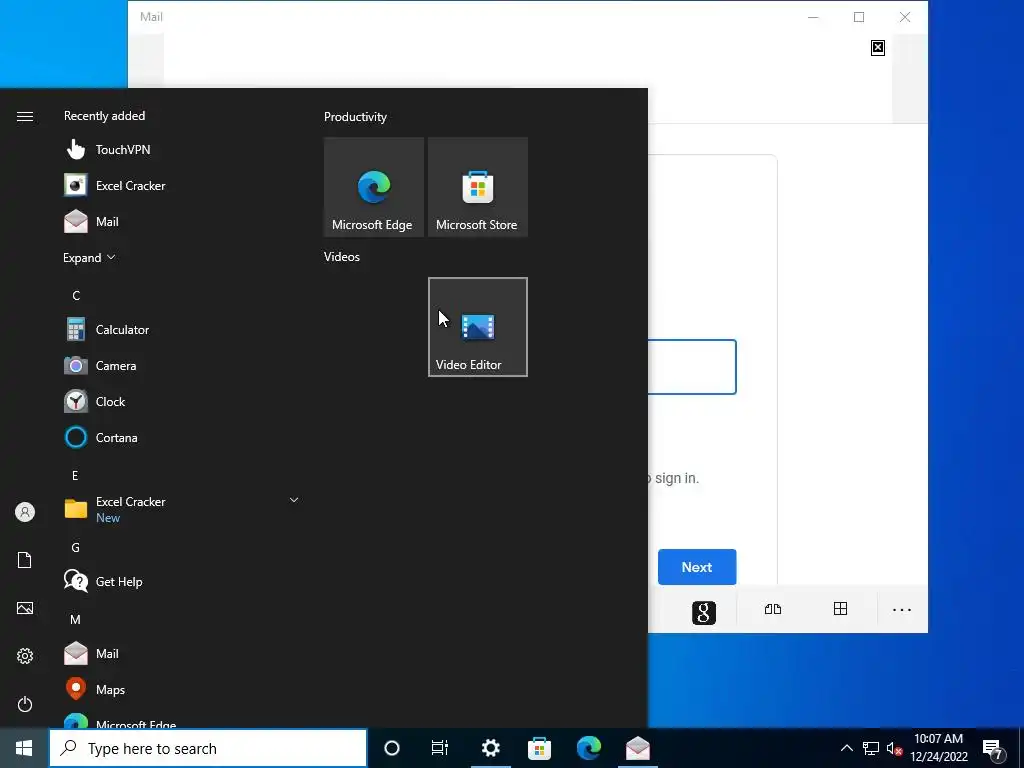Jump to letter M app group
1024x768 pixels.
click(76, 620)
